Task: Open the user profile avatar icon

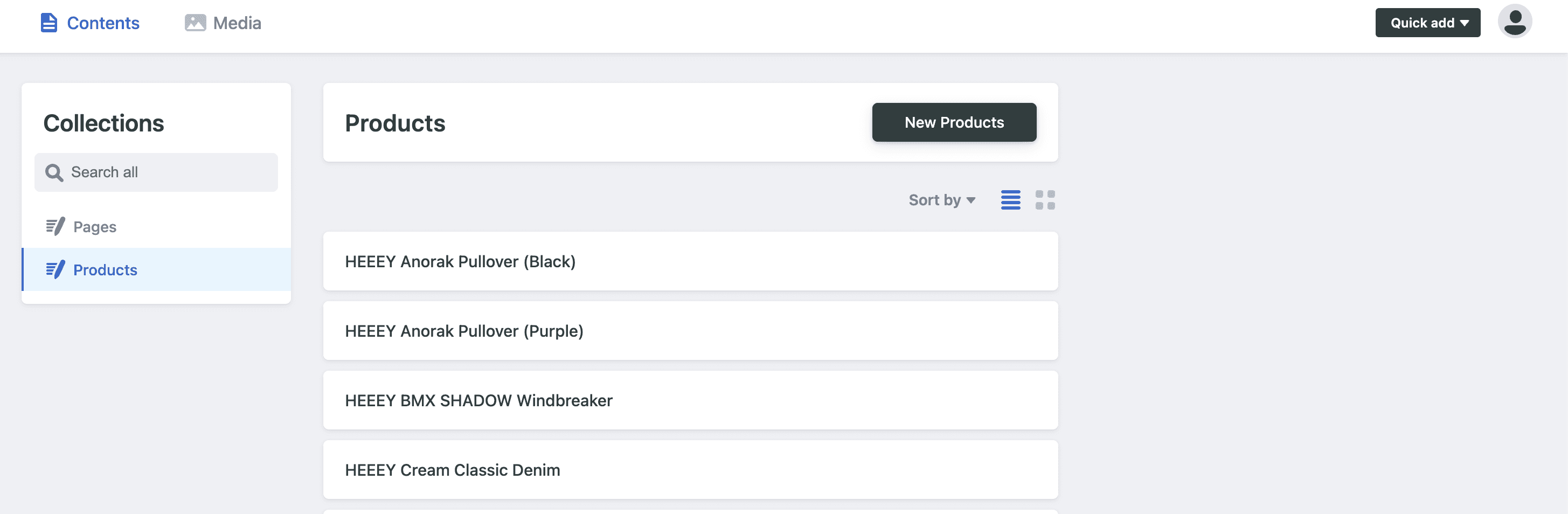Action: (x=1515, y=20)
